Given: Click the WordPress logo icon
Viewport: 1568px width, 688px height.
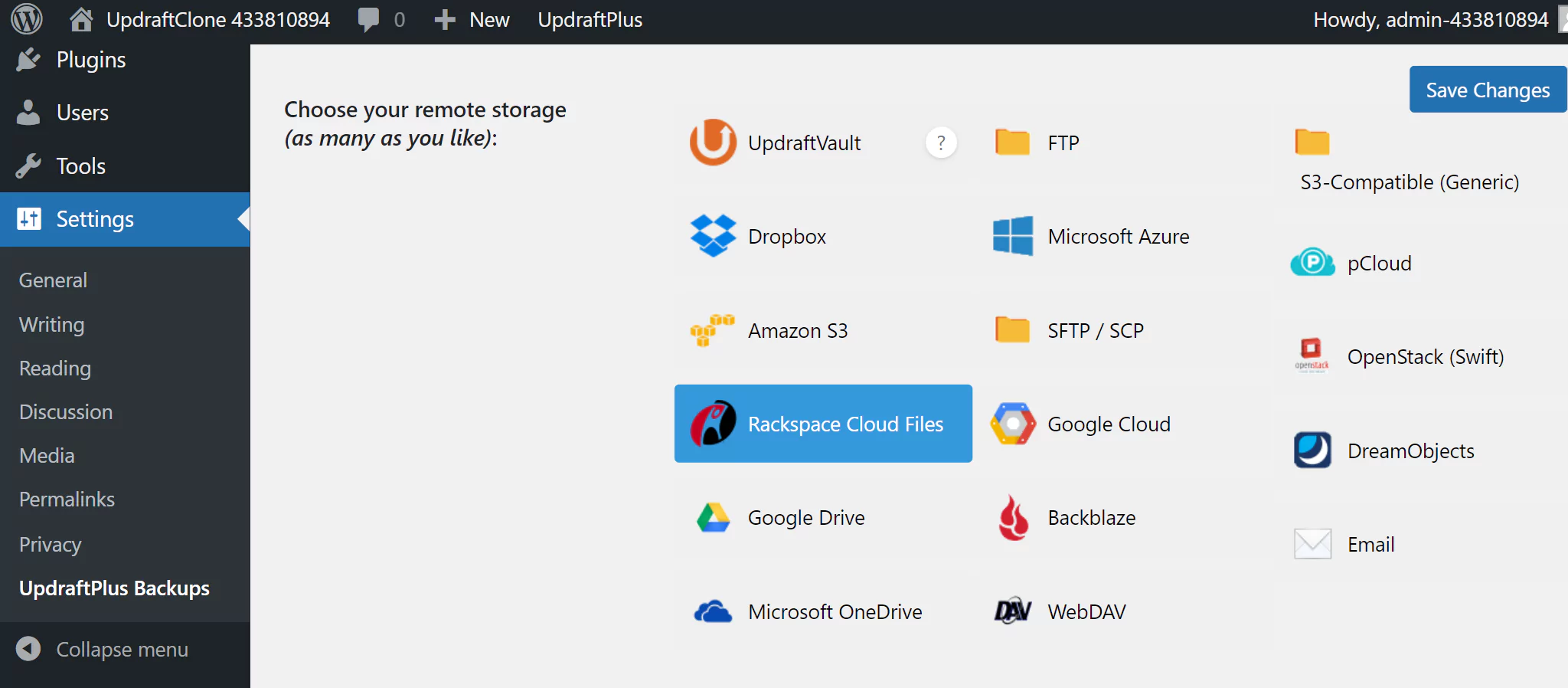Looking at the screenshot, I should tap(27, 19).
